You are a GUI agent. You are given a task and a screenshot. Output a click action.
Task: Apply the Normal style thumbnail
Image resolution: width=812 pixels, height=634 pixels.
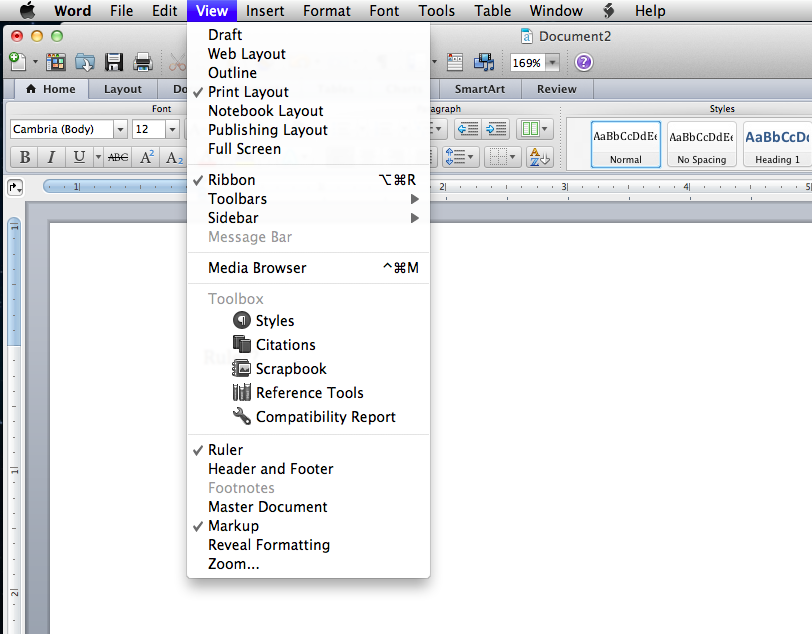626,145
